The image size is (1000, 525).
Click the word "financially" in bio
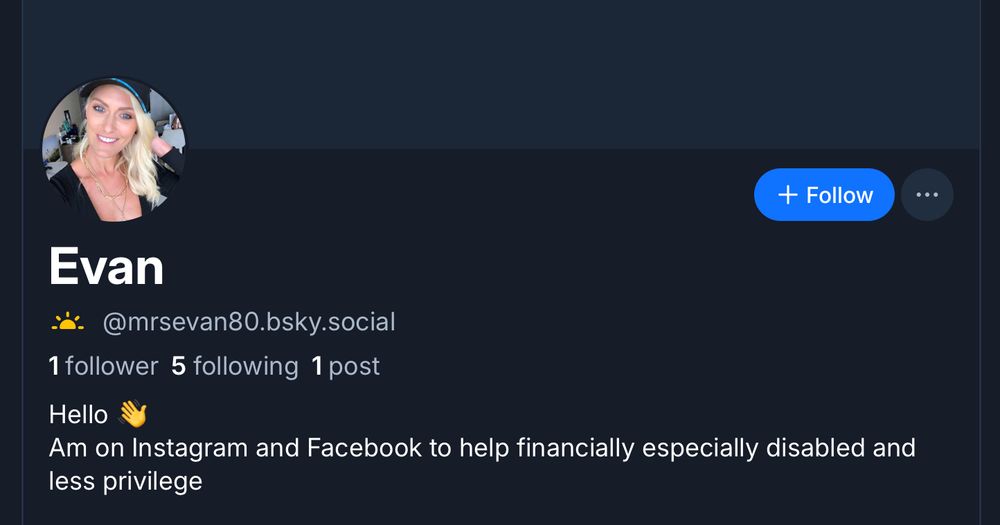pyautogui.click(x=575, y=447)
